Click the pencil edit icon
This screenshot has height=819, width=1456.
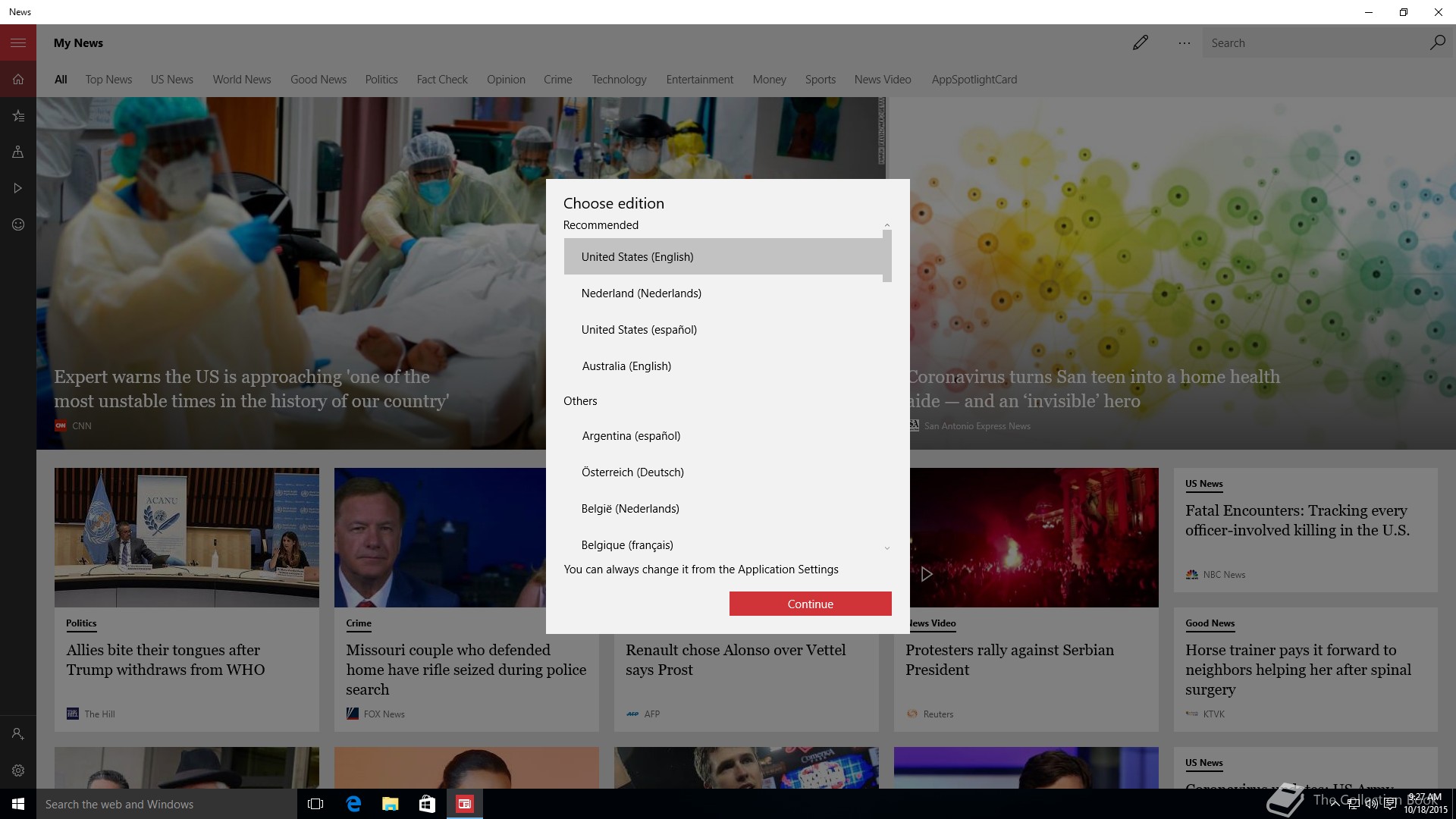[x=1141, y=43]
